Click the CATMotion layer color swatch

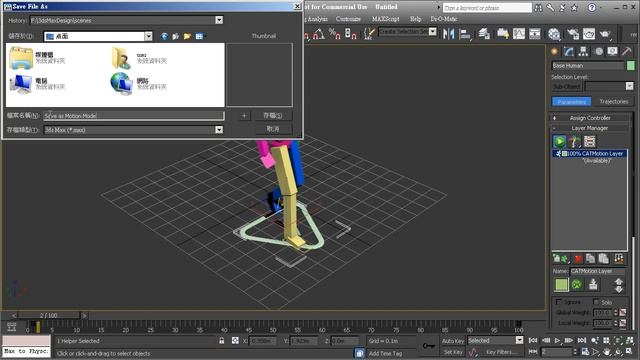tap(561, 284)
